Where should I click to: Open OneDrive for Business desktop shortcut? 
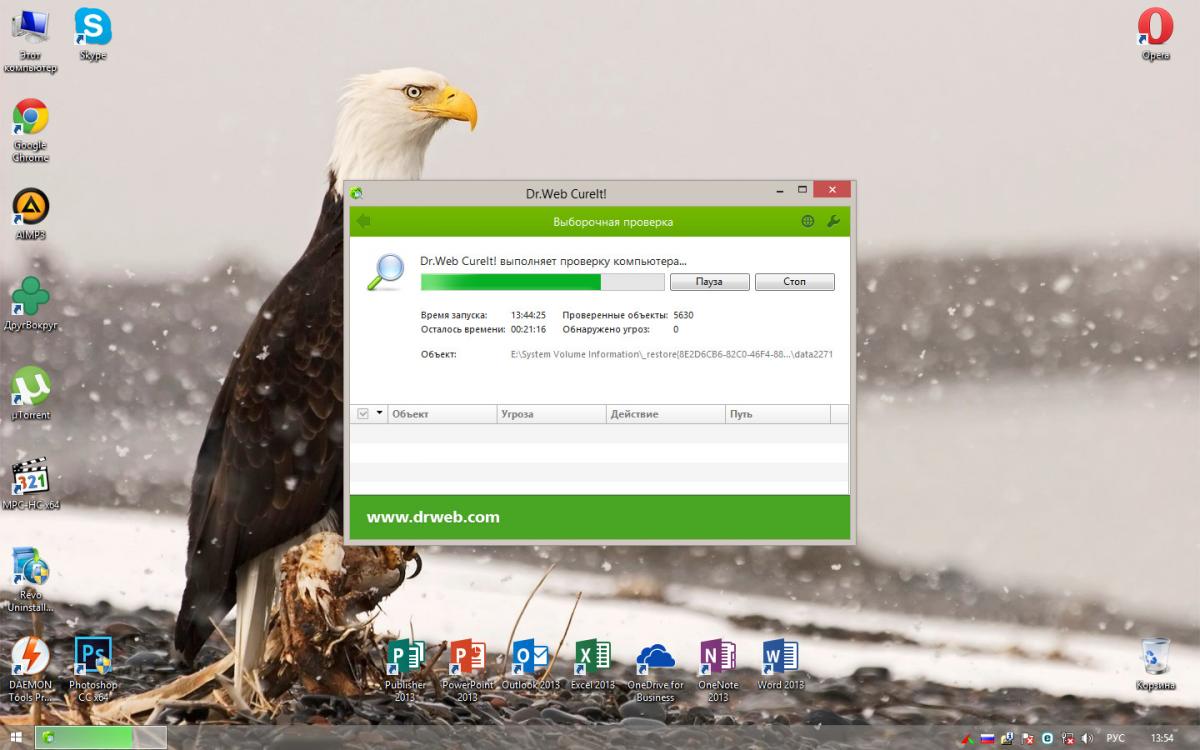655,669
